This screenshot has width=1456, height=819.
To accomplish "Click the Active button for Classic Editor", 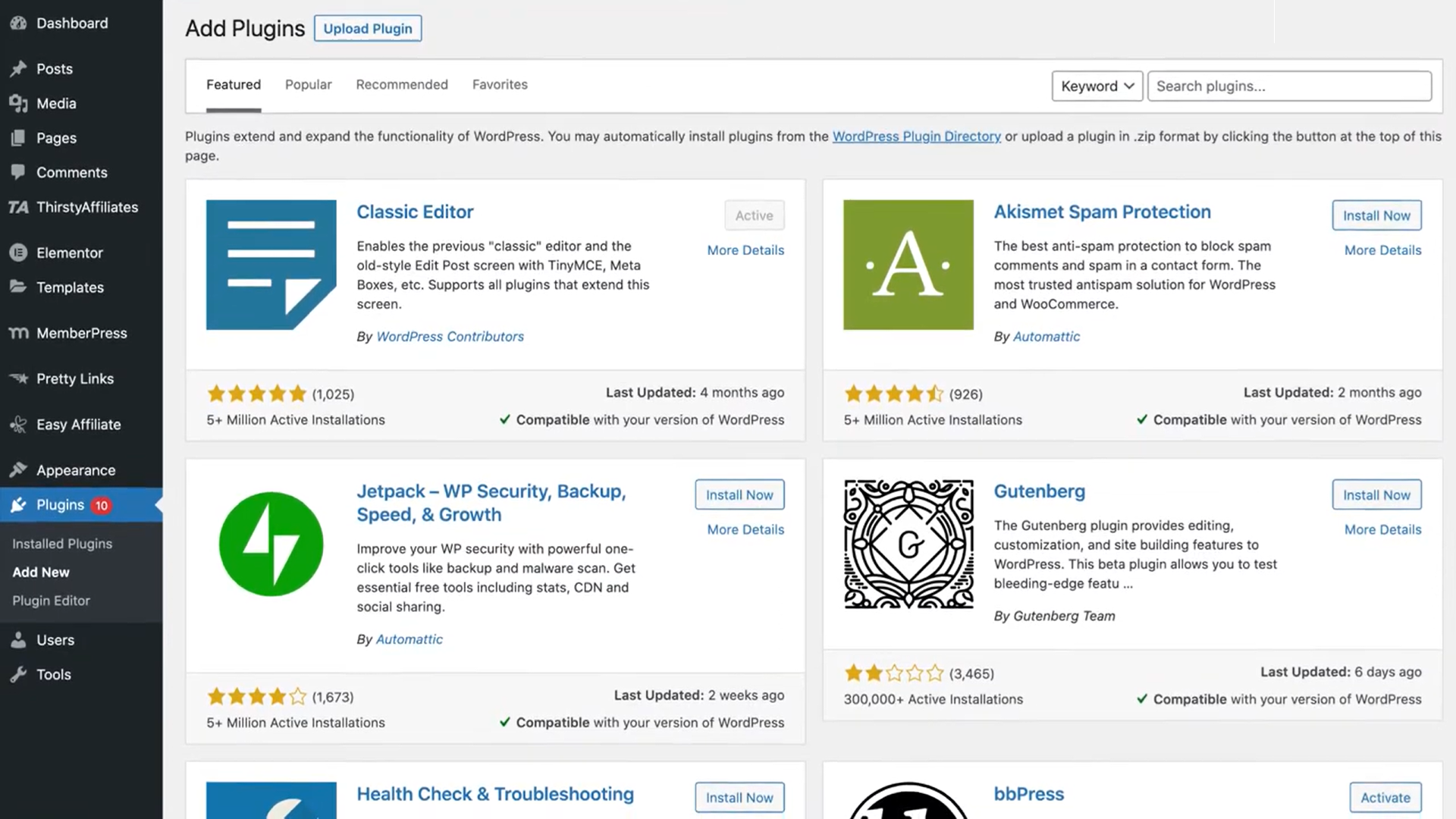I will (754, 215).
